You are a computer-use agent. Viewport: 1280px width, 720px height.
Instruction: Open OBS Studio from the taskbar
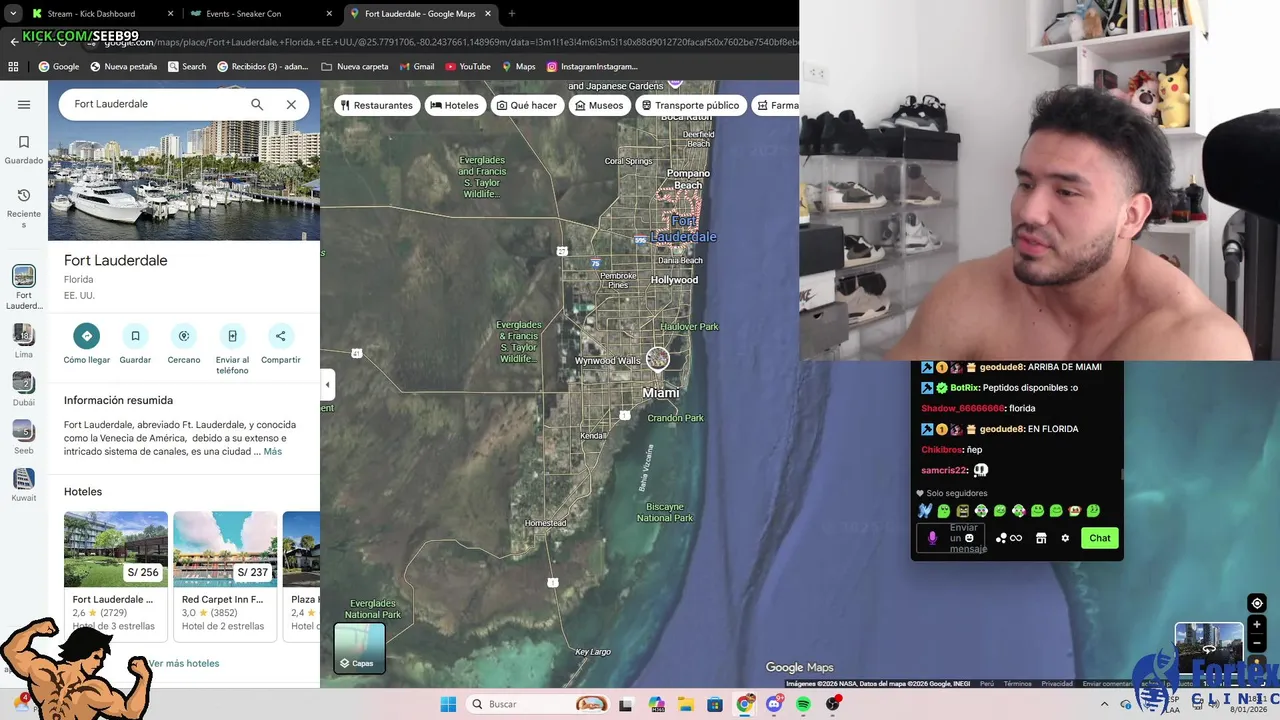(x=833, y=704)
